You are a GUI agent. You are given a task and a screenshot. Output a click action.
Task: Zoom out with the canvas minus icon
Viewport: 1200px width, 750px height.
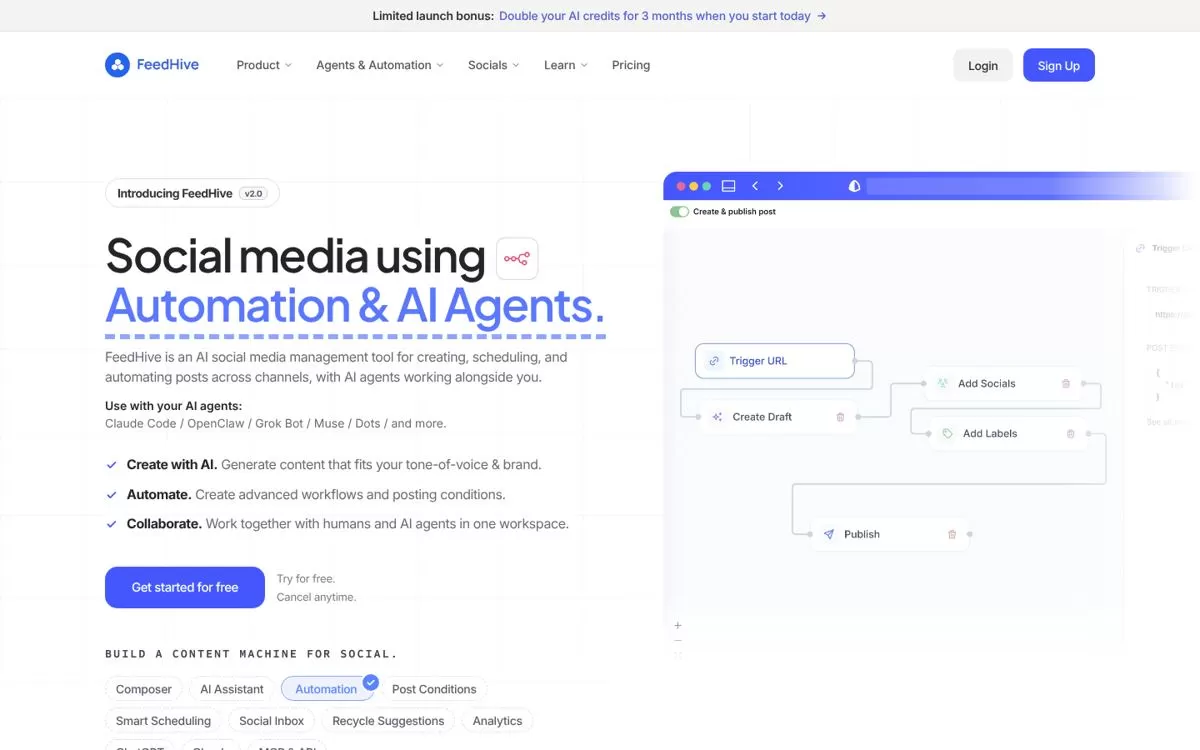click(677, 640)
